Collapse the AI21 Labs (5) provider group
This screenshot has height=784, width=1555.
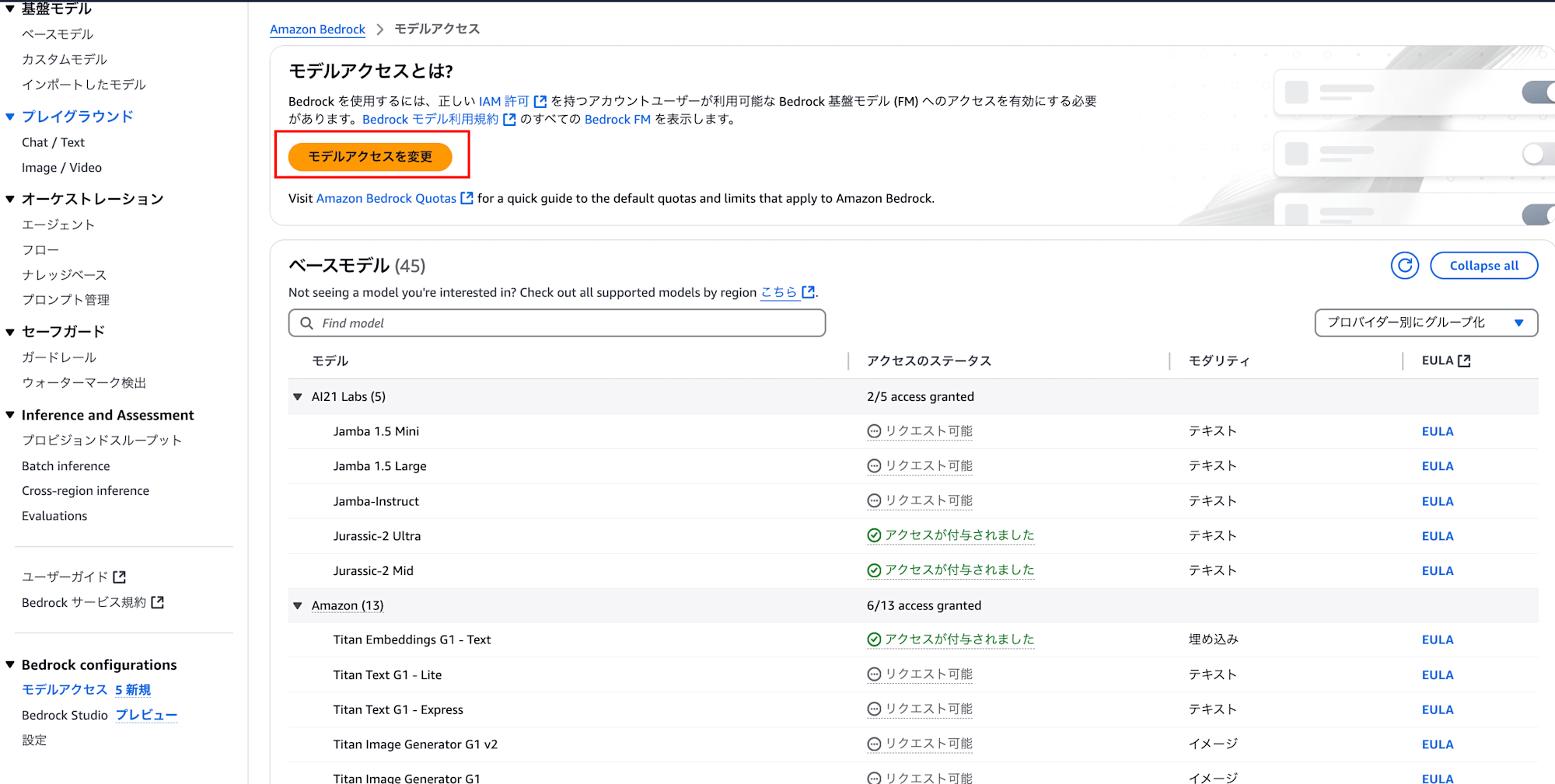(297, 397)
